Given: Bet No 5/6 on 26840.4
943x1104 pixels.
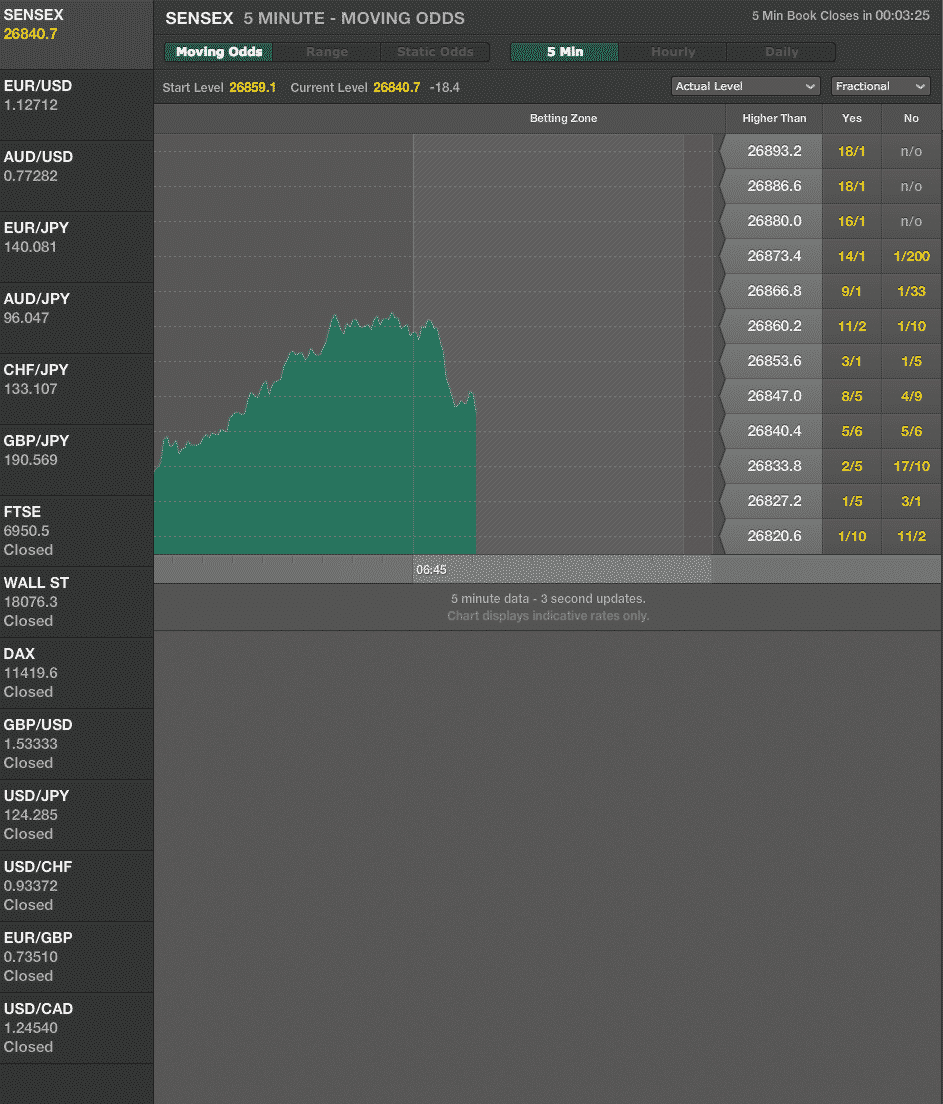Looking at the screenshot, I should click(911, 431).
